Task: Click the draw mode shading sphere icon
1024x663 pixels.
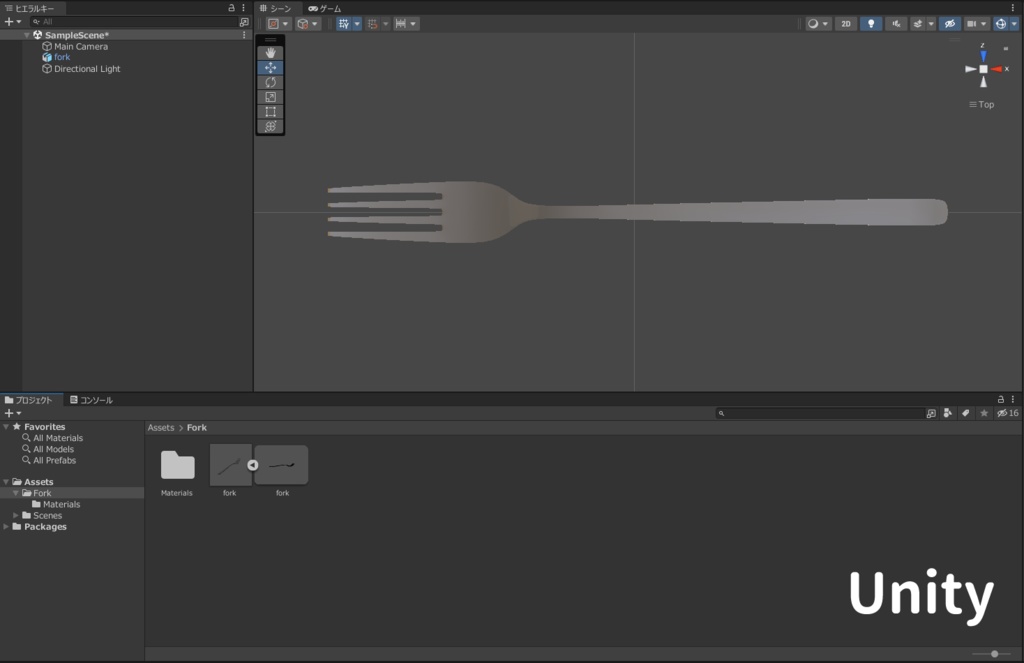Action: (x=813, y=24)
